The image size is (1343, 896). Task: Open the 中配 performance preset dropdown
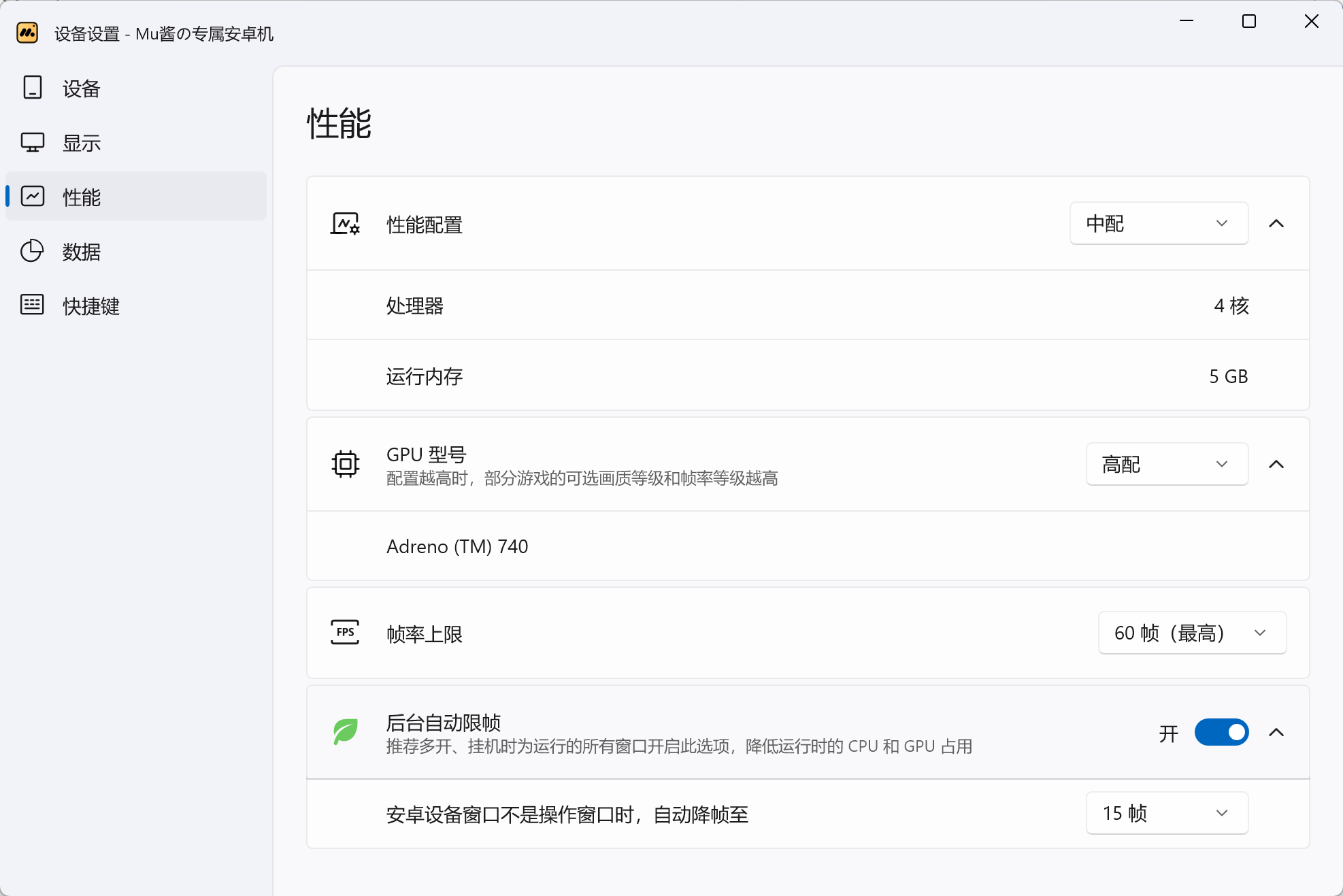pos(1158,223)
